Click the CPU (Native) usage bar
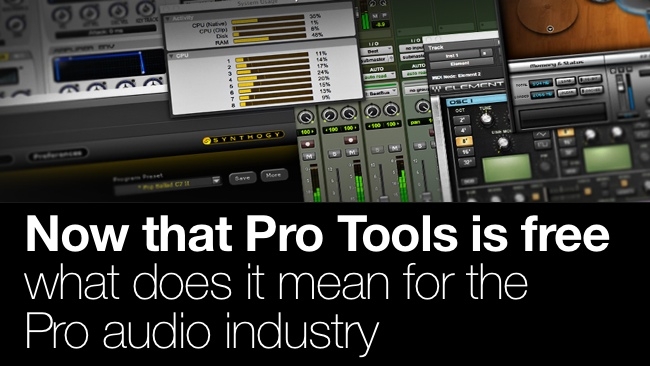This screenshot has width=650, height=366. click(x=267, y=19)
